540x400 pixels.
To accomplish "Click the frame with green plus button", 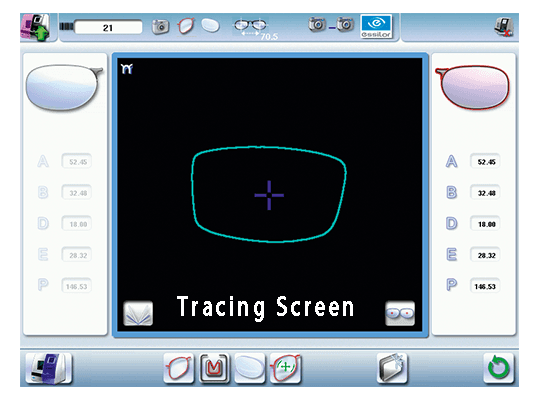I will (285, 368).
